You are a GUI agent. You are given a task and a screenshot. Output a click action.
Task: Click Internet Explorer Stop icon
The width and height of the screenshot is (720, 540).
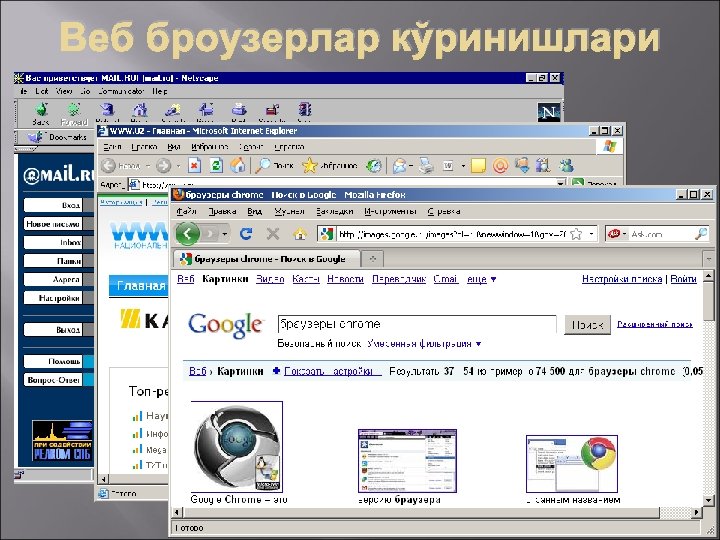click(x=195, y=166)
